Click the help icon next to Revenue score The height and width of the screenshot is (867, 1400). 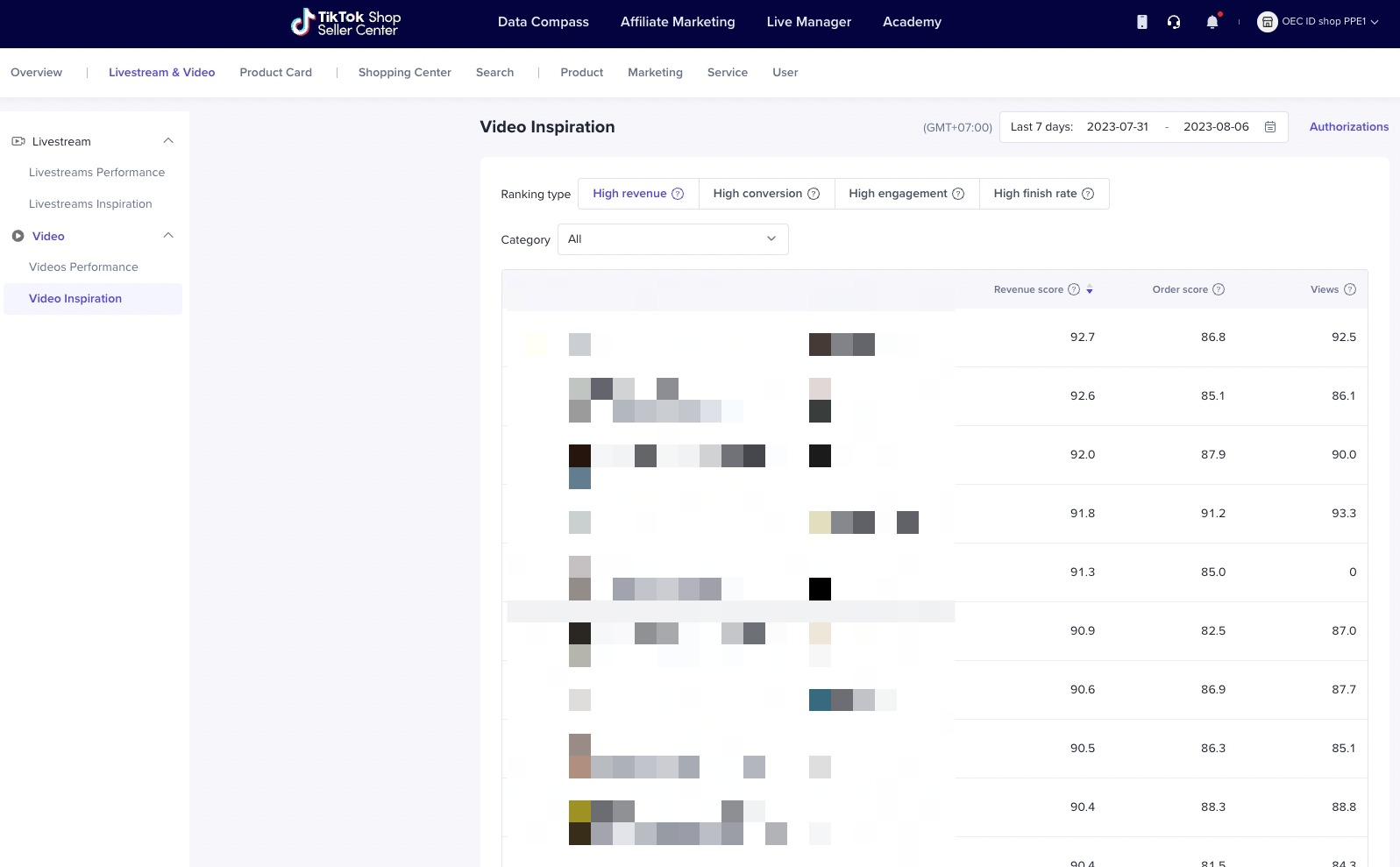pos(1073,289)
